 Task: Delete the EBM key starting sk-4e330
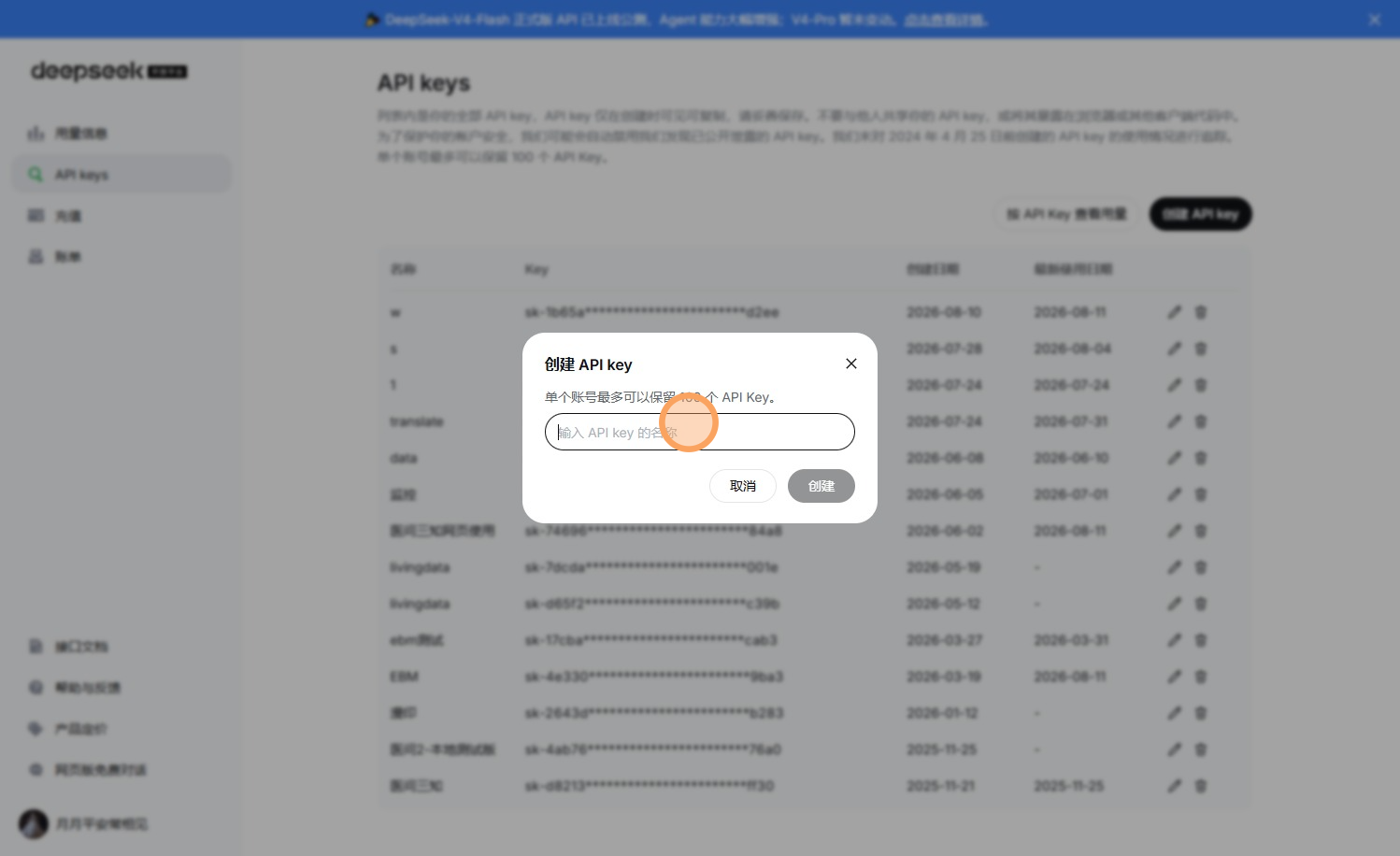(x=1201, y=677)
